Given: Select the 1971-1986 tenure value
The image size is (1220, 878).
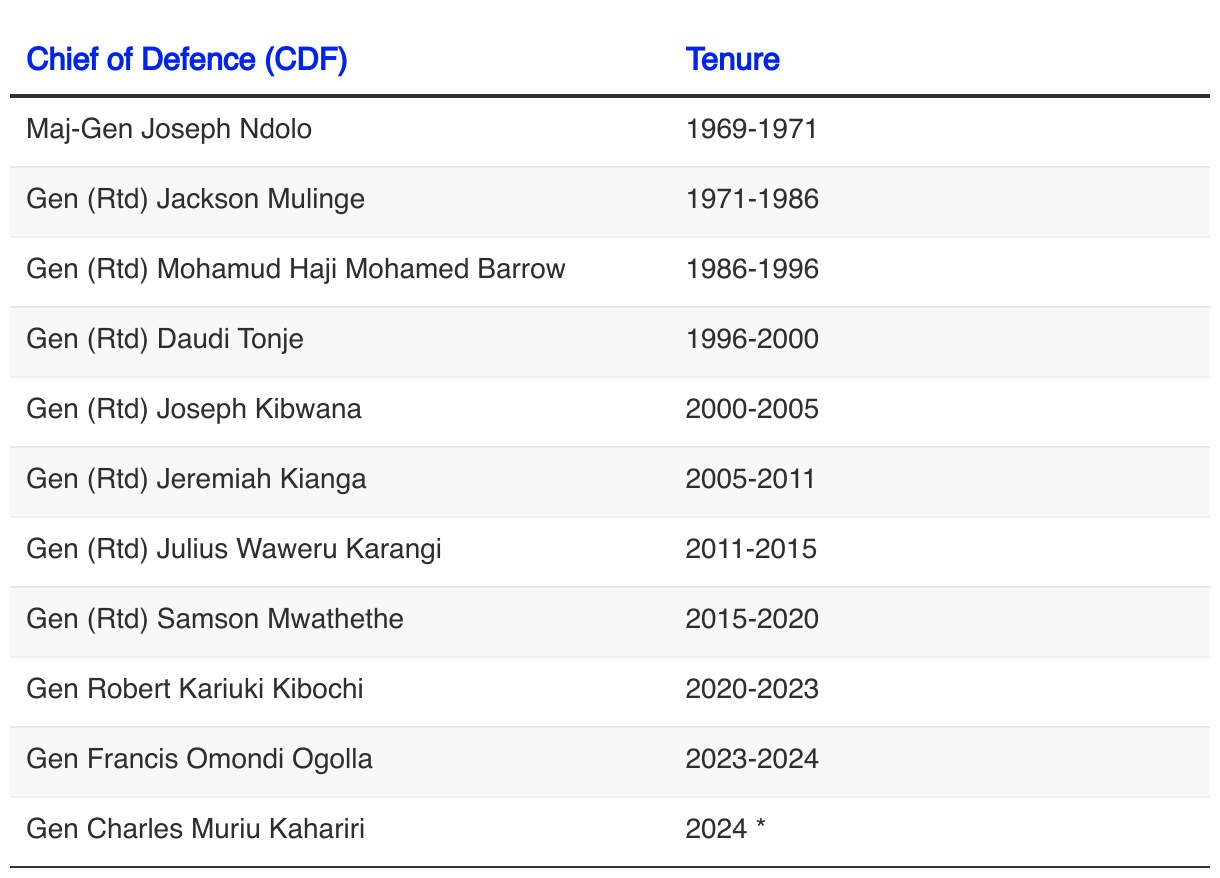Looking at the screenshot, I should pyautogui.click(x=752, y=199).
